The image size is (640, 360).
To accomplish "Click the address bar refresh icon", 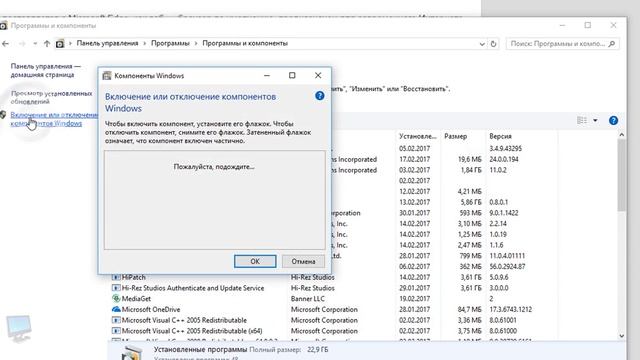I will tap(493, 44).
